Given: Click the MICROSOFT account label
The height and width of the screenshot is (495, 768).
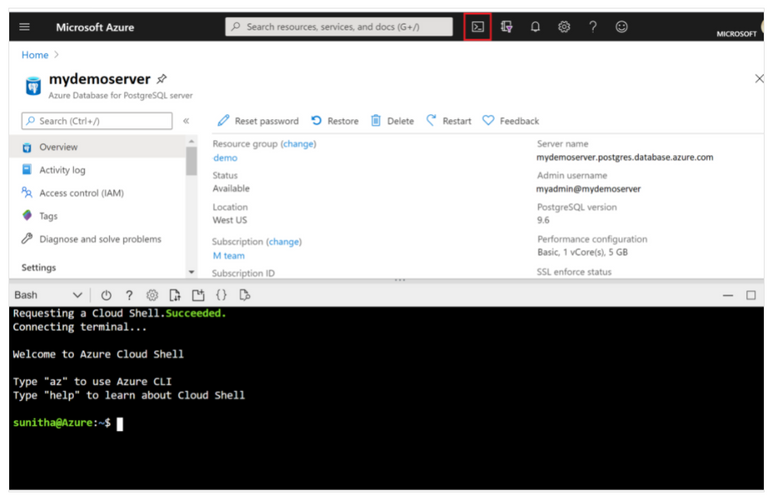Looking at the screenshot, I should pyautogui.click(x=737, y=34).
